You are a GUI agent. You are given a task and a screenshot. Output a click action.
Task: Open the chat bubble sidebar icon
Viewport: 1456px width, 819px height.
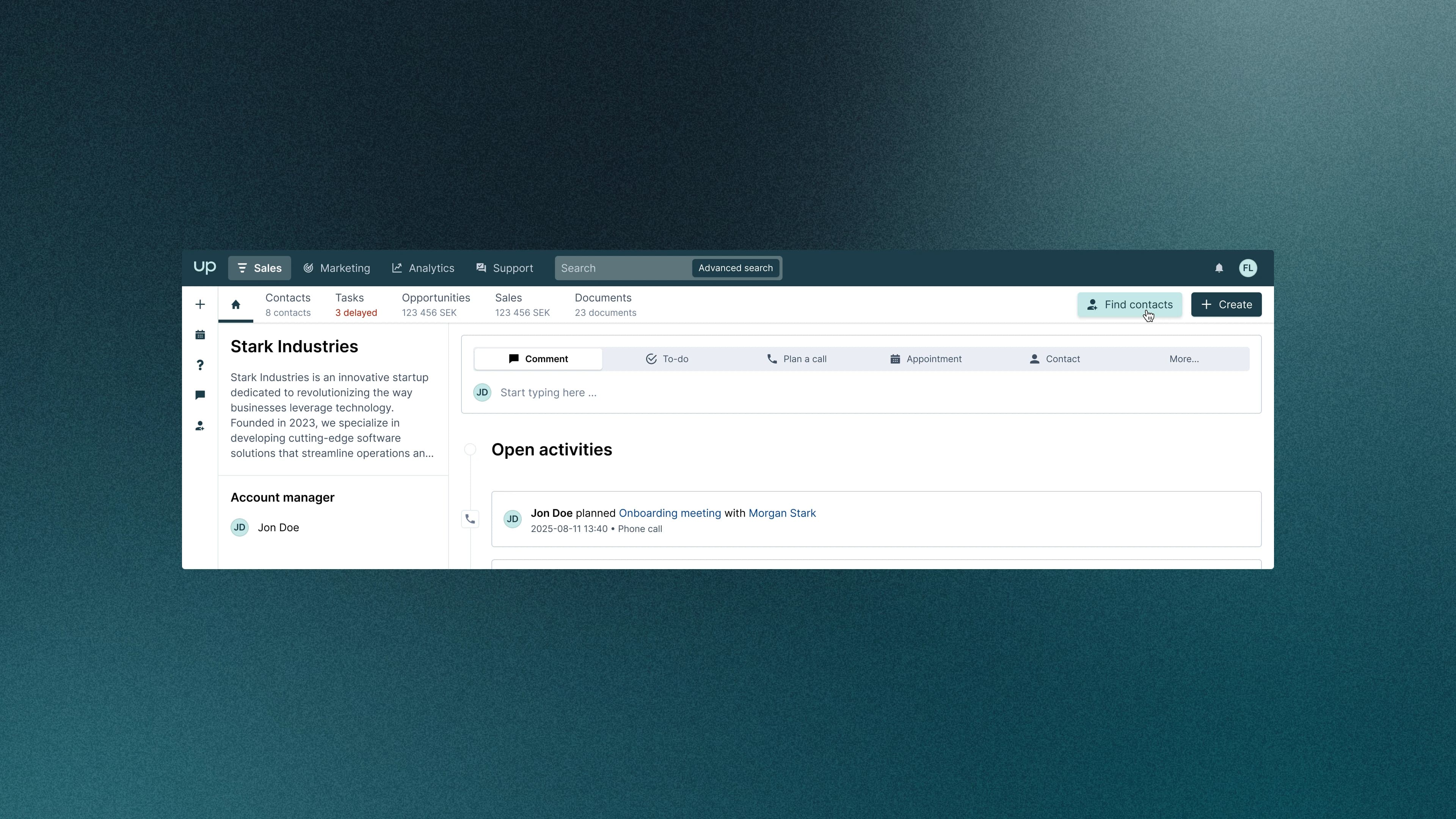coord(200,395)
